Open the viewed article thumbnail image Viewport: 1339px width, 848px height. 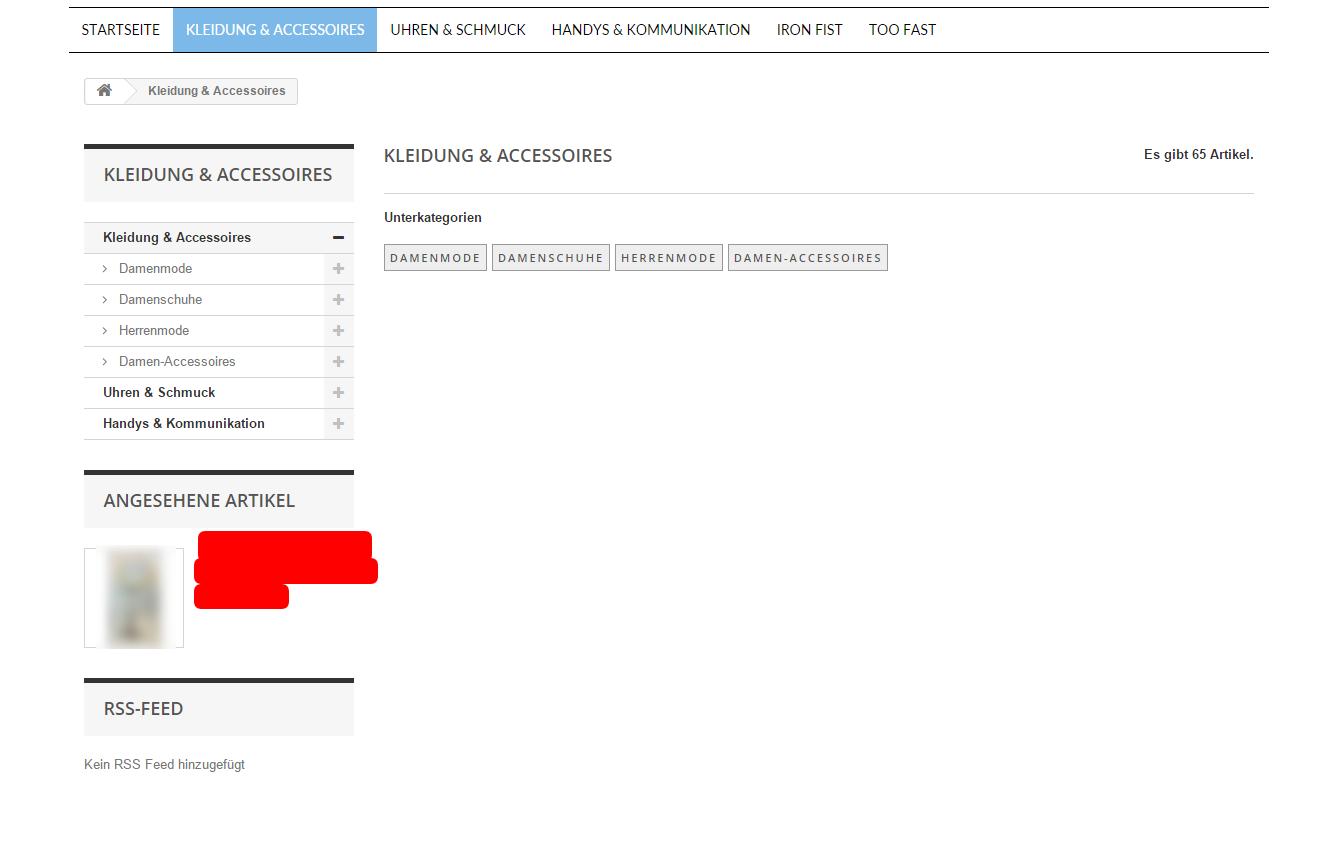pyautogui.click(x=134, y=598)
